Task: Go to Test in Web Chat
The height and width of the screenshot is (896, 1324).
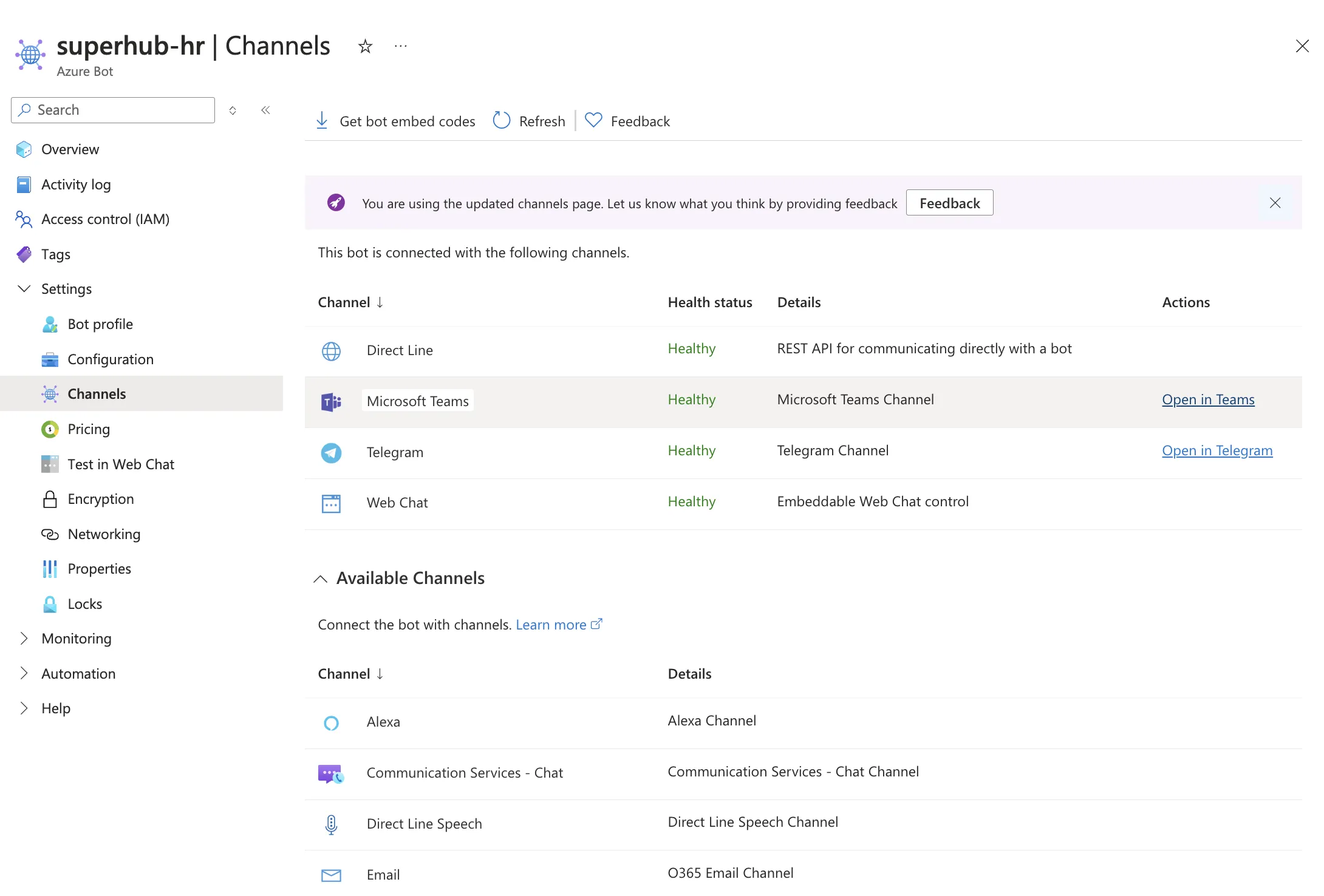Action: pos(120,464)
